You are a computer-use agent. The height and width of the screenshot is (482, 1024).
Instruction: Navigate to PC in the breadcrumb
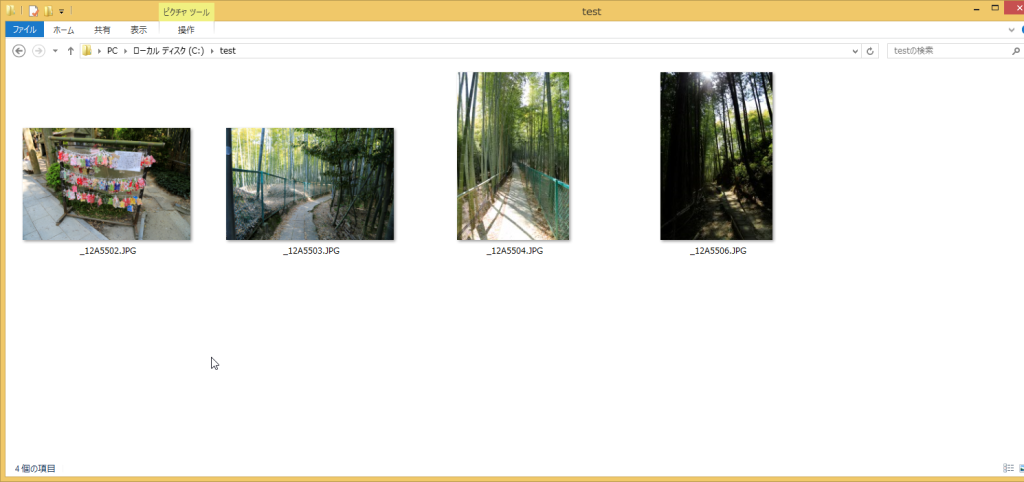pos(112,51)
